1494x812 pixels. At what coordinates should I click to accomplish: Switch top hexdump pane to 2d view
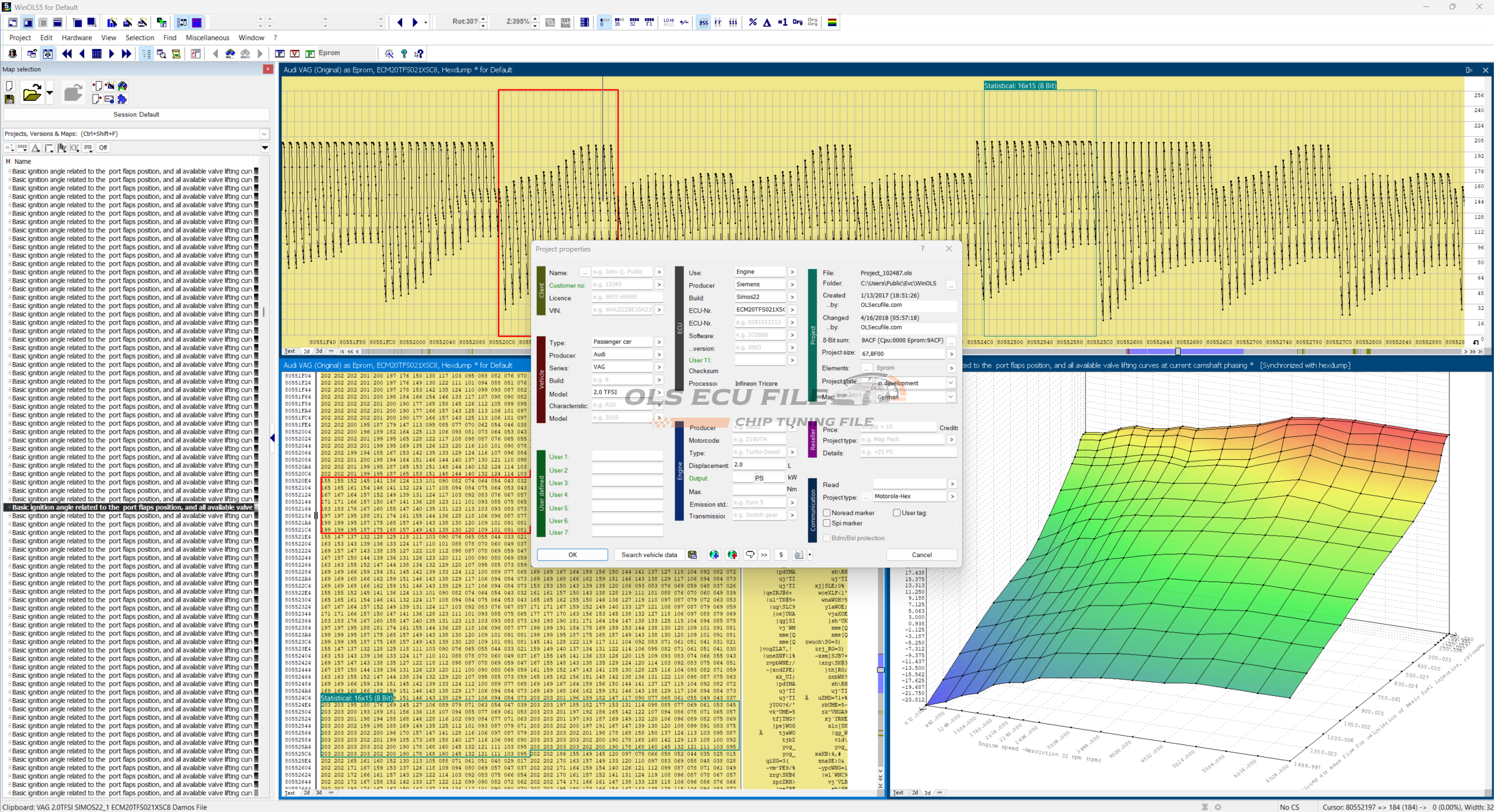coord(306,351)
